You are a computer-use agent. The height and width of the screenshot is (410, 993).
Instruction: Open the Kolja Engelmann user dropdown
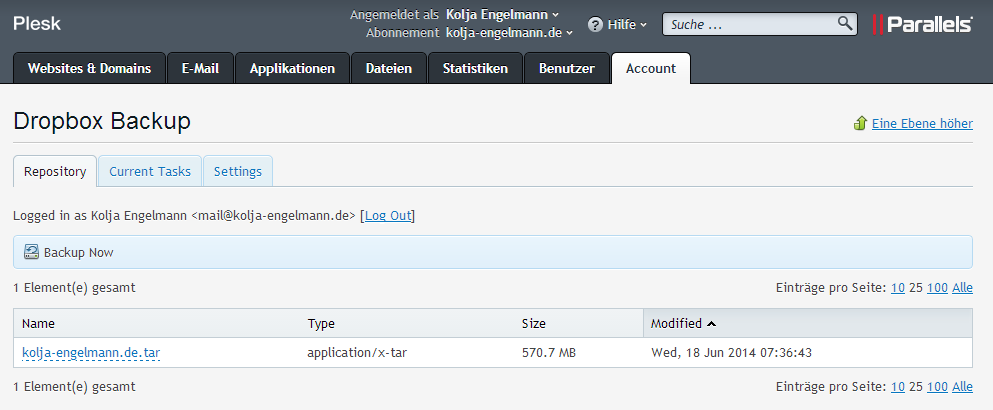point(503,14)
